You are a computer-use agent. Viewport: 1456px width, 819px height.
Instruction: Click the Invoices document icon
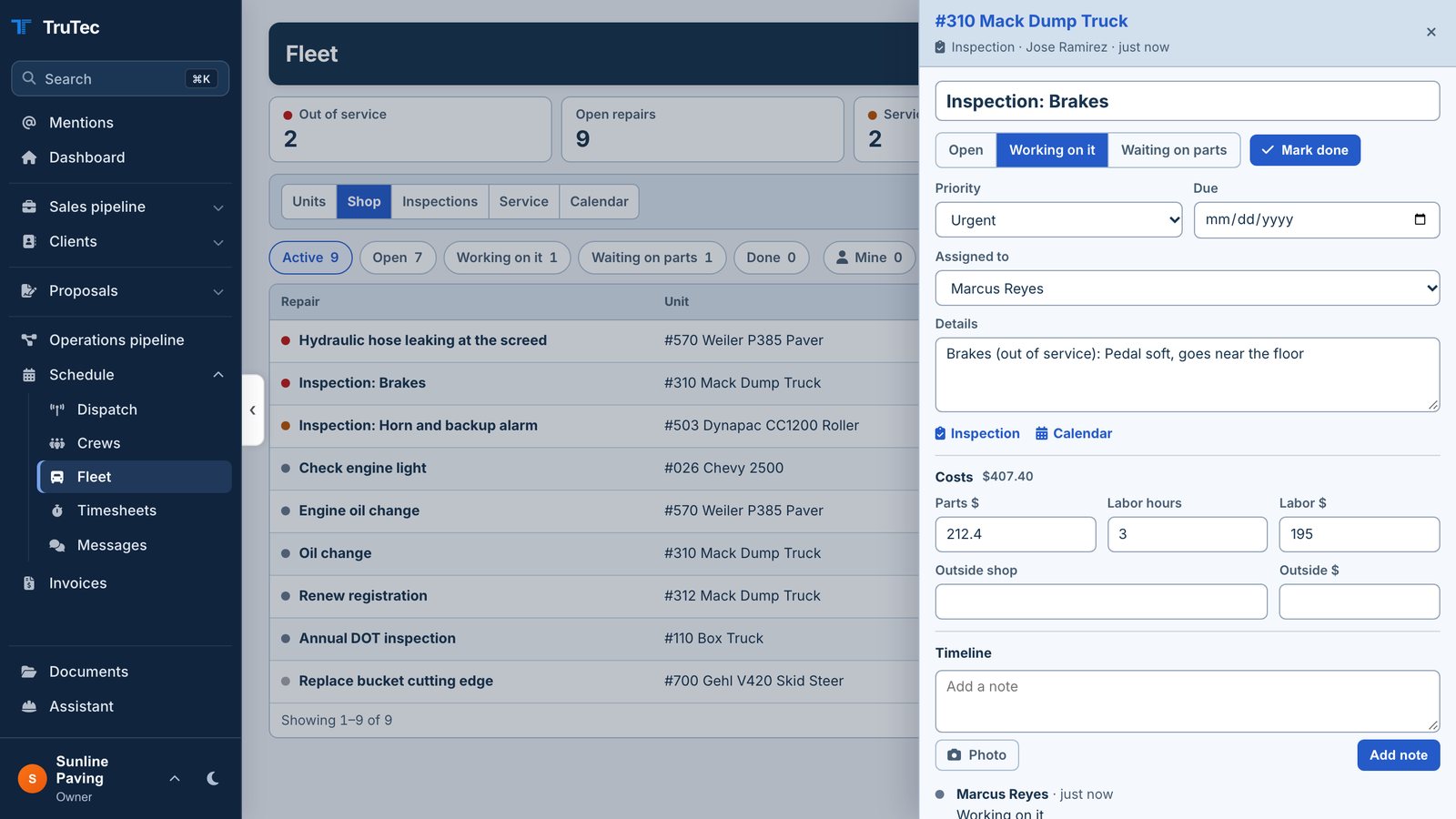click(x=29, y=583)
